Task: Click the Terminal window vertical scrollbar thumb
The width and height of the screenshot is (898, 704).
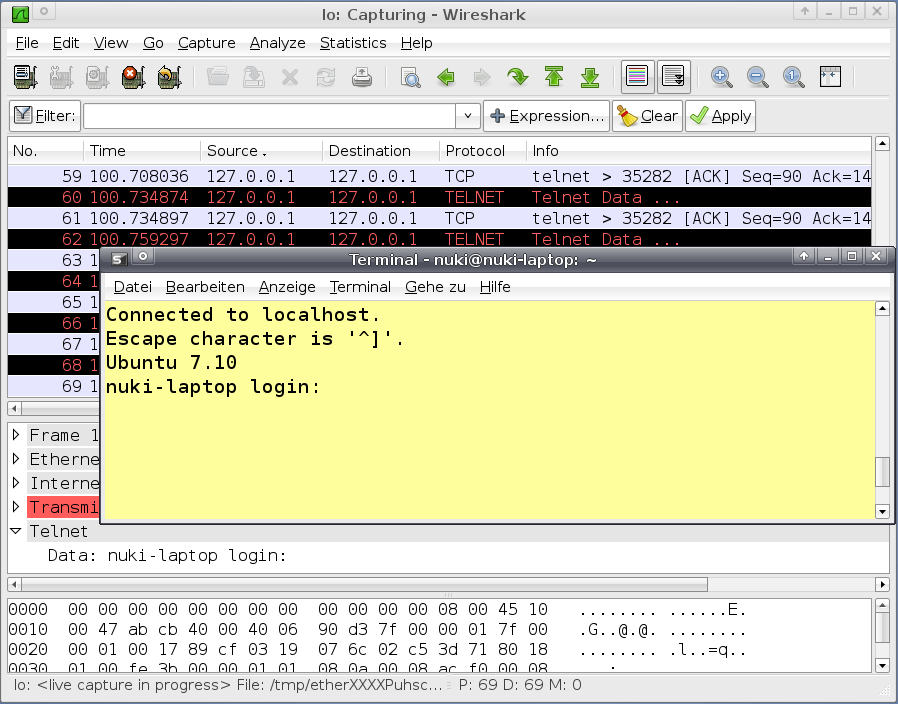Action: click(x=883, y=473)
